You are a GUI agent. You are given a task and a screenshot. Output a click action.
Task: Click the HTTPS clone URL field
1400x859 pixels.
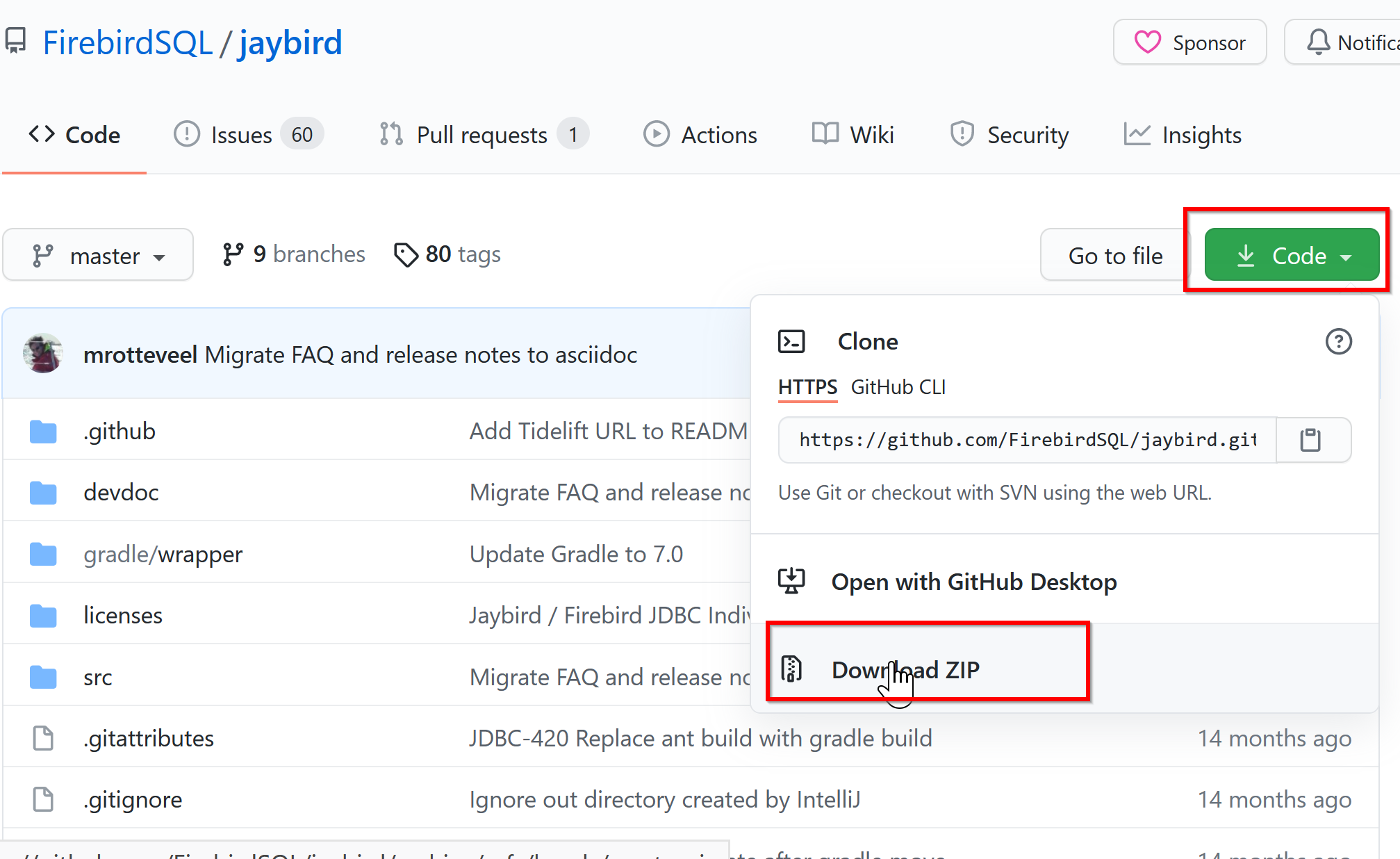click(1028, 439)
